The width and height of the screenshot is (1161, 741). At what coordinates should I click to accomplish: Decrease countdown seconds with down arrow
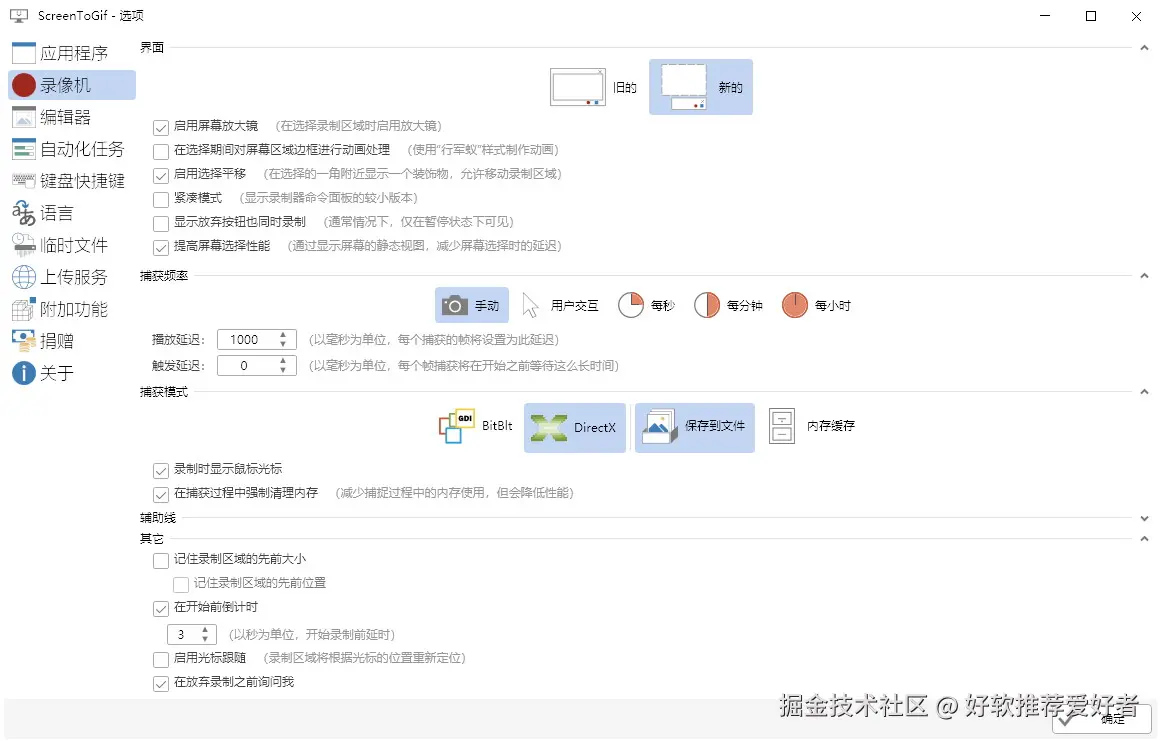click(204, 639)
